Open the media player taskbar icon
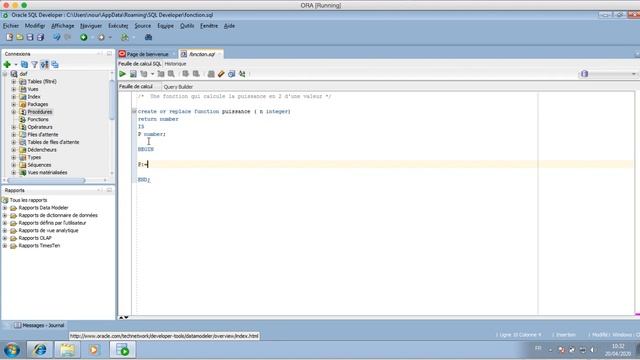Screen dimensions: 640x360 pyautogui.click(x=94, y=350)
